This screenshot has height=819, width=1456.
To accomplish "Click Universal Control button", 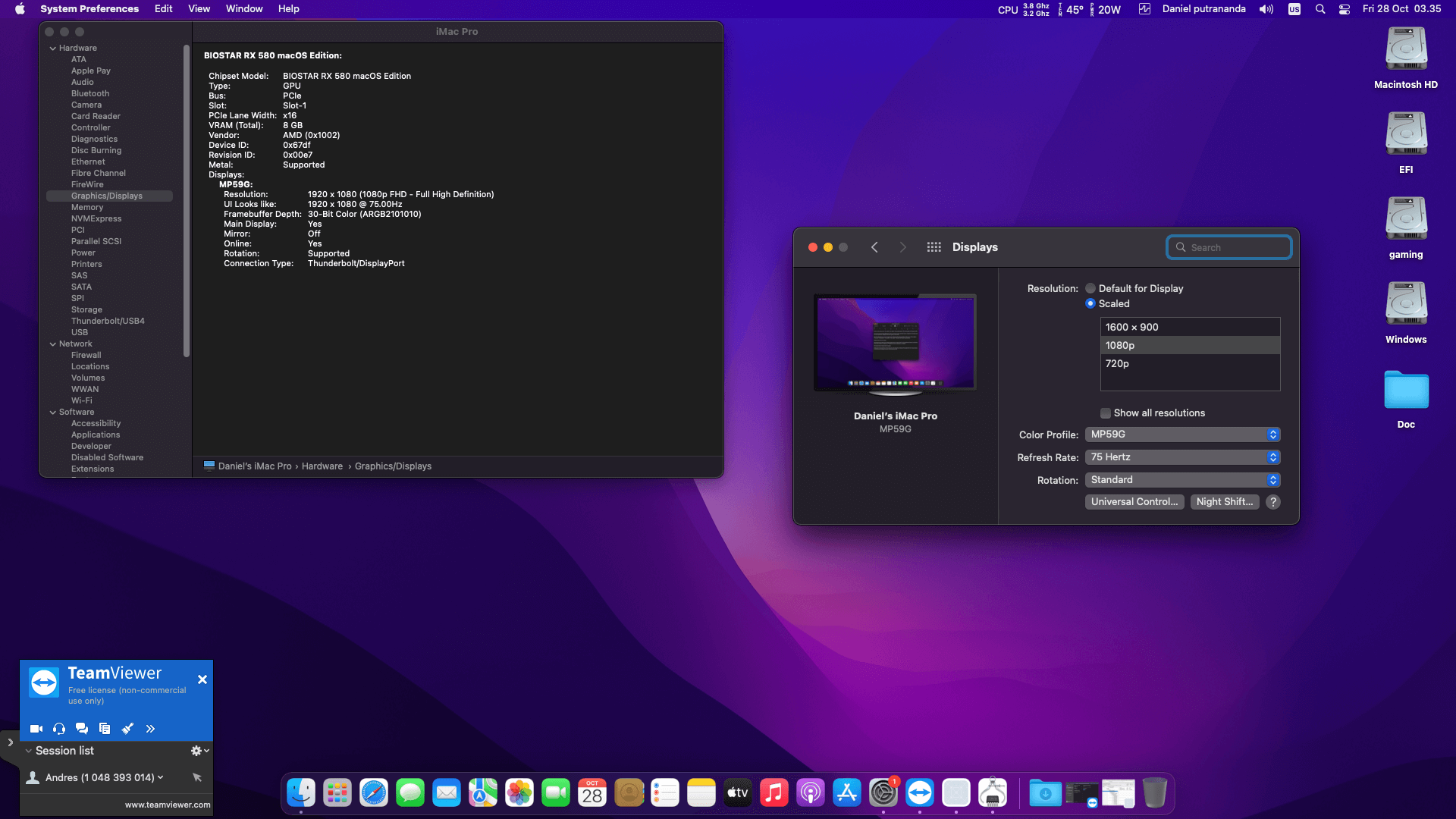I will point(1134,502).
